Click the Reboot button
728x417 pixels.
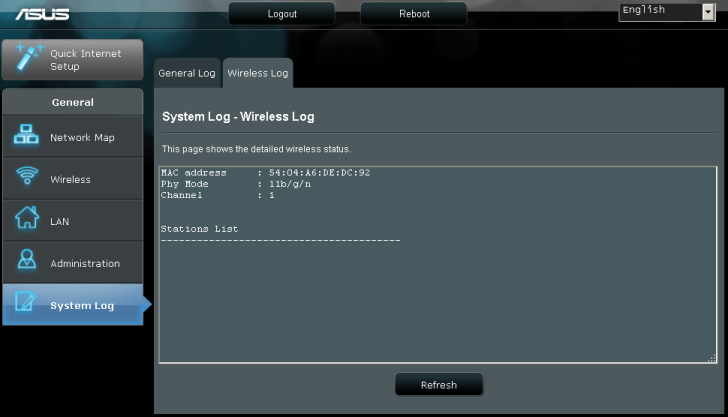pos(414,13)
